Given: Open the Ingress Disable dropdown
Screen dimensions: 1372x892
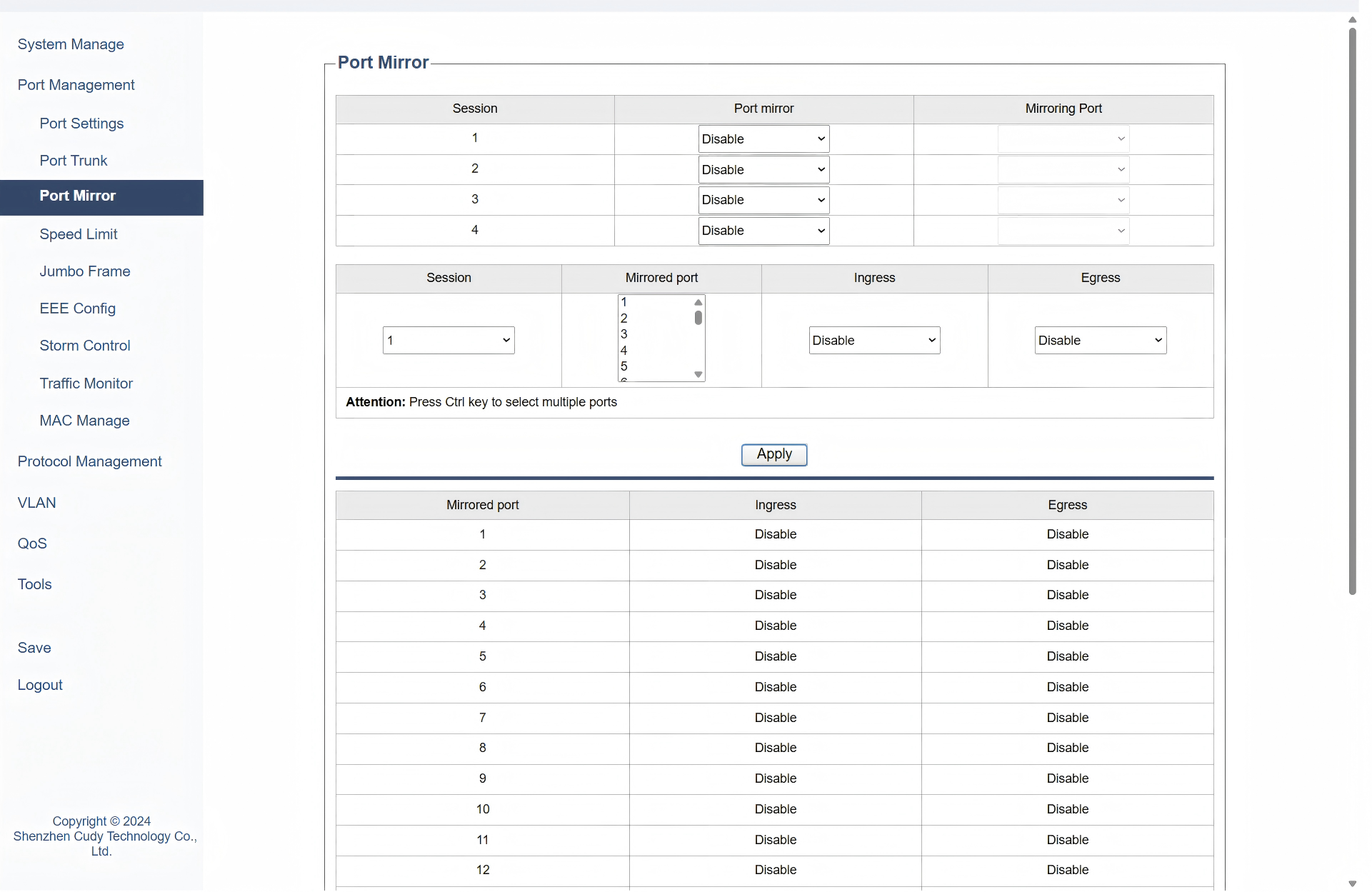Looking at the screenshot, I should point(873,341).
